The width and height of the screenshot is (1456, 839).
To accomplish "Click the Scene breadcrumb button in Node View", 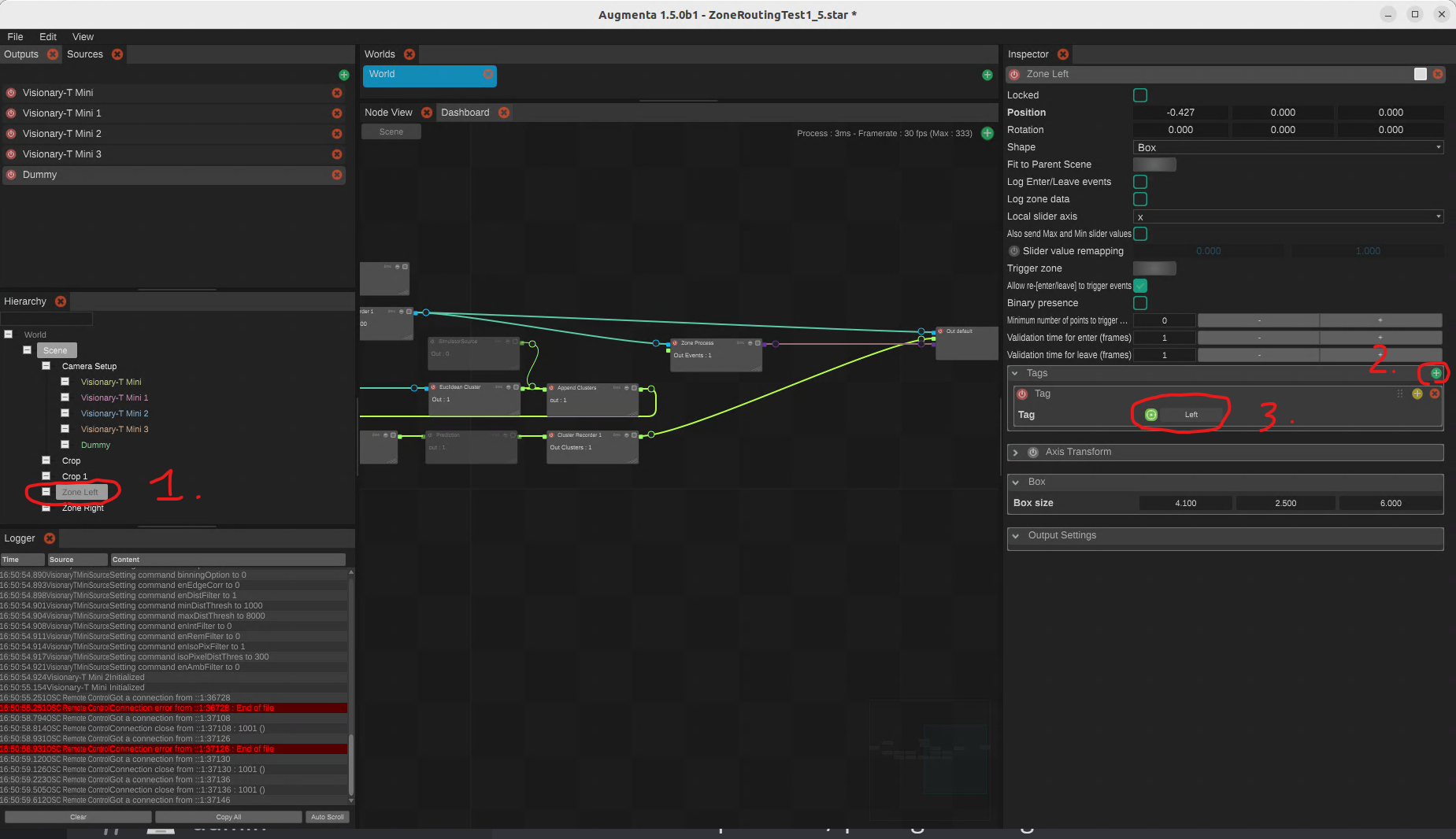I will click(x=391, y=131).
